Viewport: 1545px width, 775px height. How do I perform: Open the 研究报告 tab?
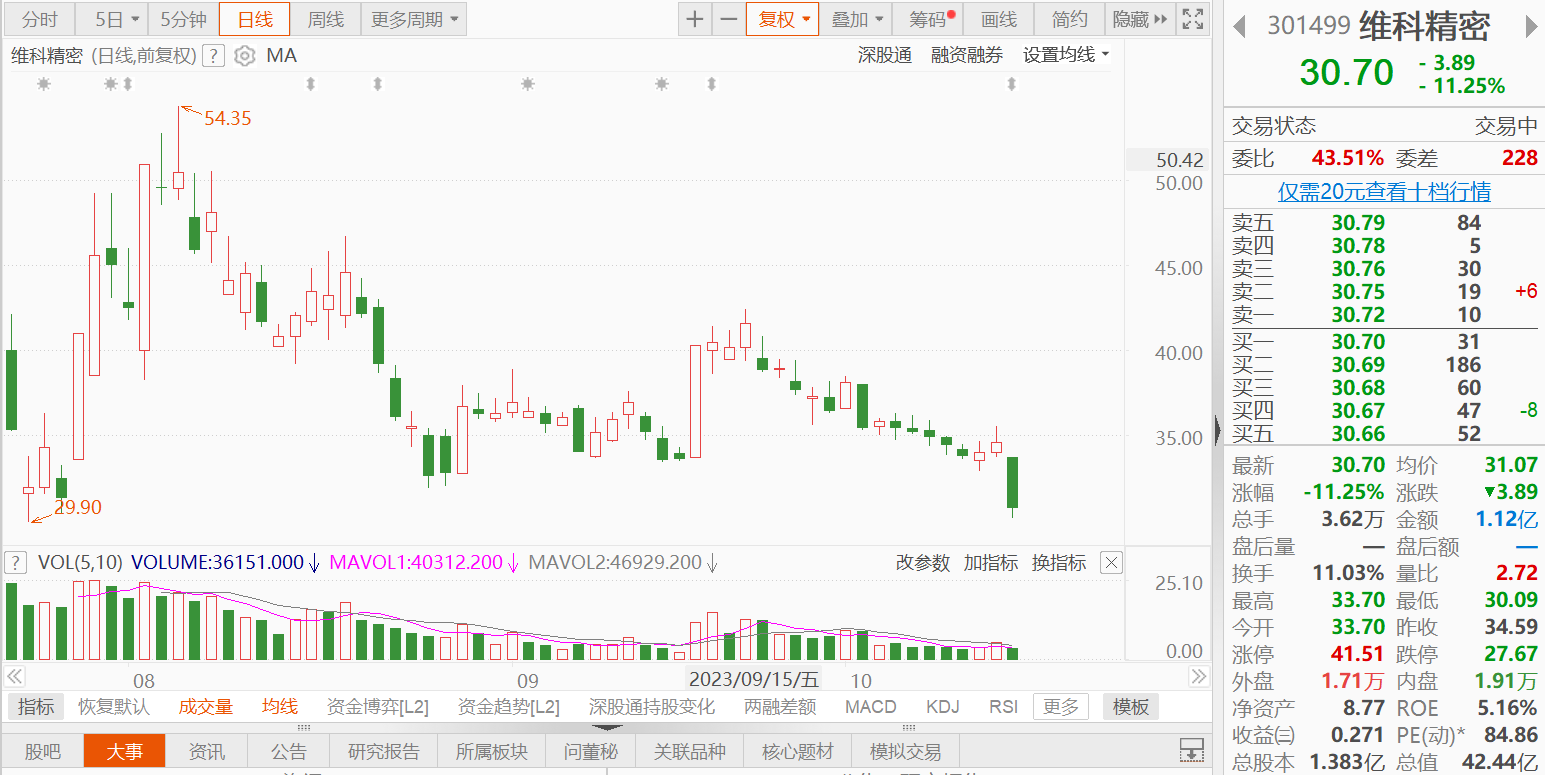(x=384, y=751)
